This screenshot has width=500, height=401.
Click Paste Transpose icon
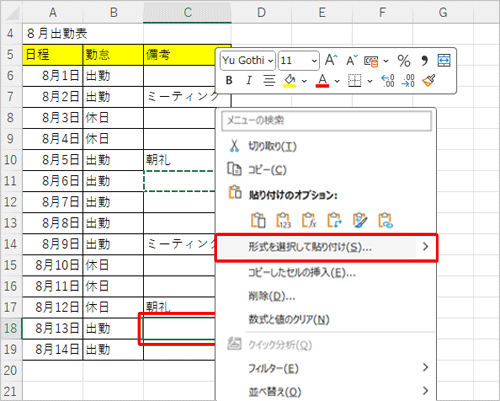[334, 220]
